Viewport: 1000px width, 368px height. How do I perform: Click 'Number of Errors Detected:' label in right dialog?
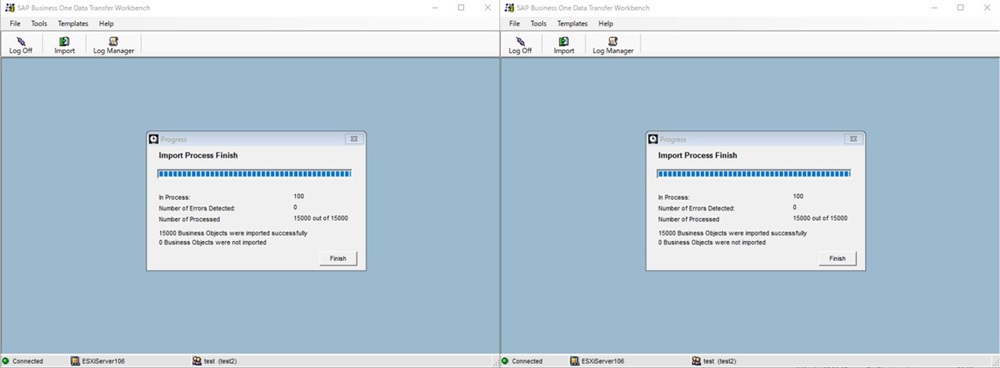click(x=696, y=208)
